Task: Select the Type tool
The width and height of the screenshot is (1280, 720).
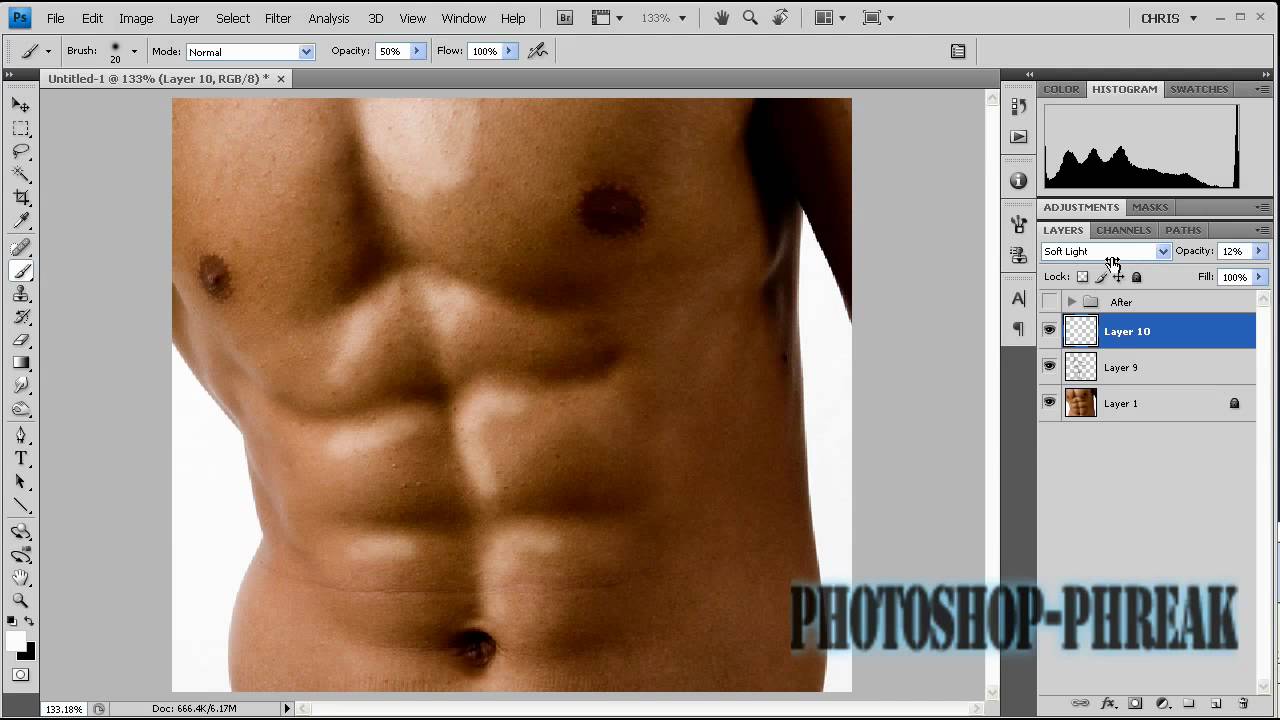Action: pyautogui.click(x=21, y=459)
